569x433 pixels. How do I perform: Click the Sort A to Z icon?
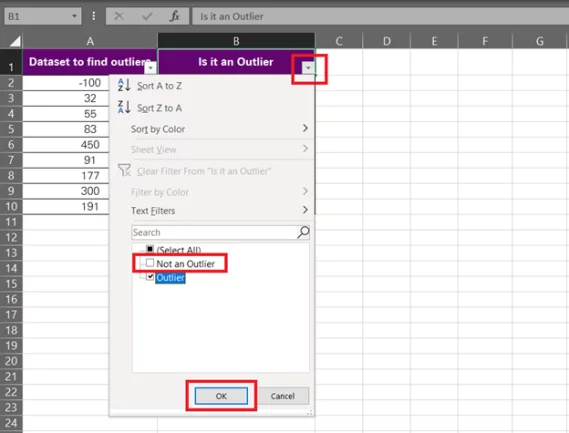tap(124, 85)
